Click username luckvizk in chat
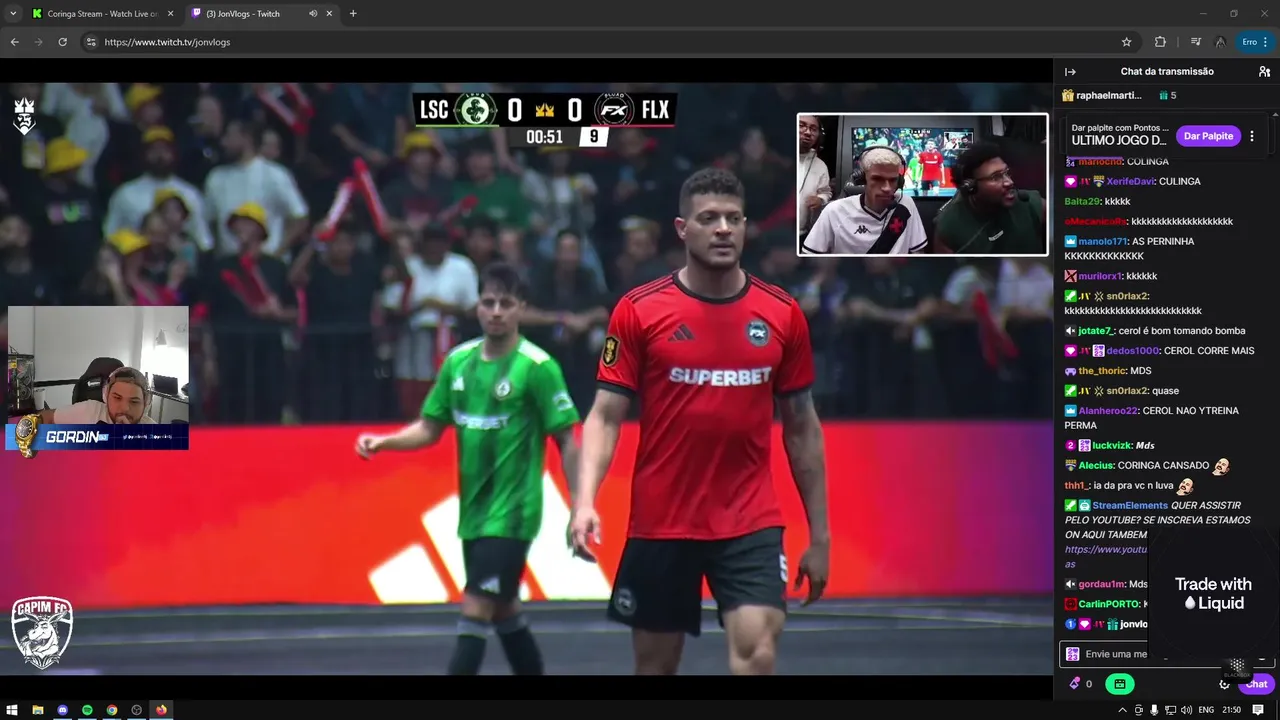 click(x=1111, y=446)
